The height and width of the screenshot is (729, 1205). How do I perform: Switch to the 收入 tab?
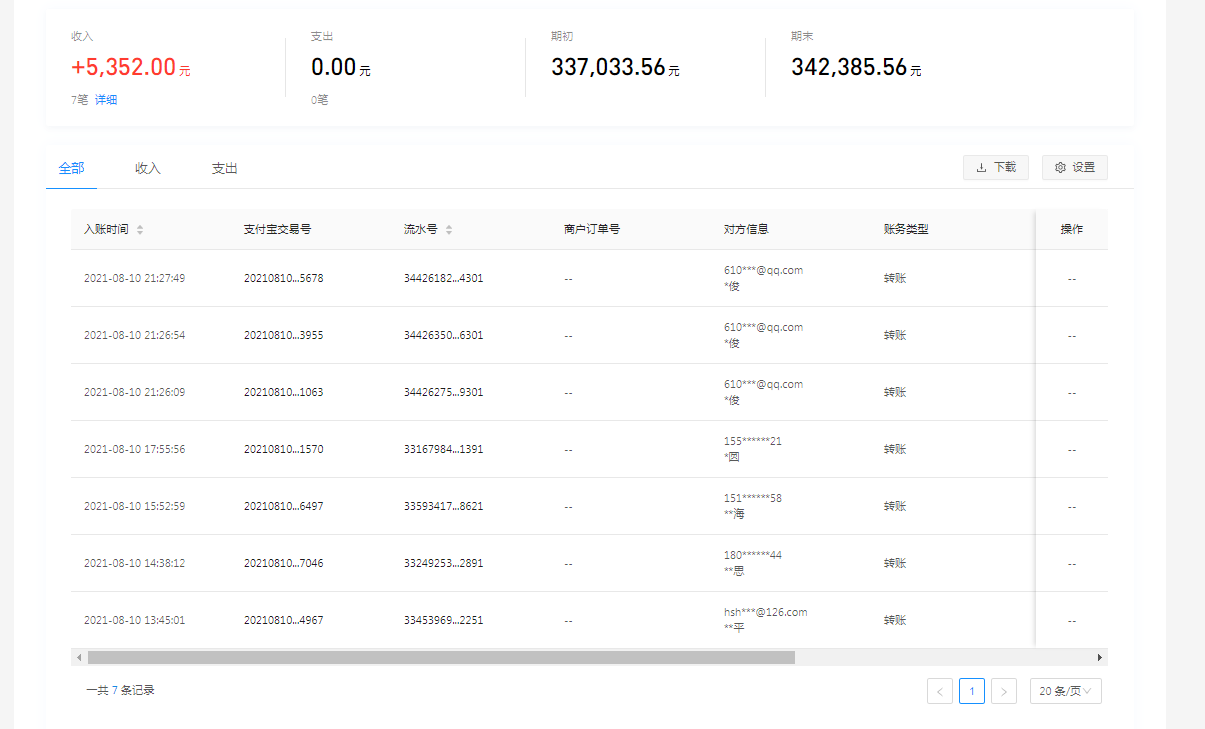[148, 168]
